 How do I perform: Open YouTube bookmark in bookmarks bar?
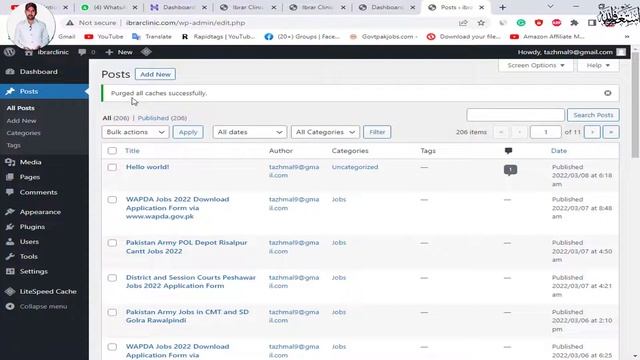tap(104, 37)
